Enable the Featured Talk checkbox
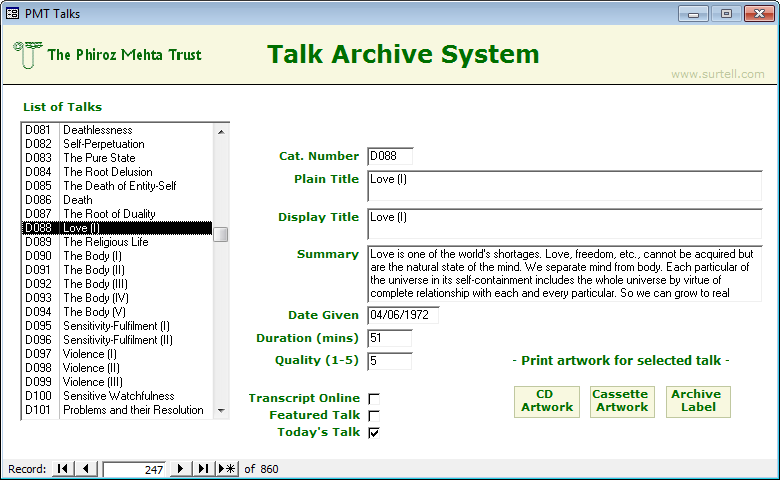 point(374,416)
